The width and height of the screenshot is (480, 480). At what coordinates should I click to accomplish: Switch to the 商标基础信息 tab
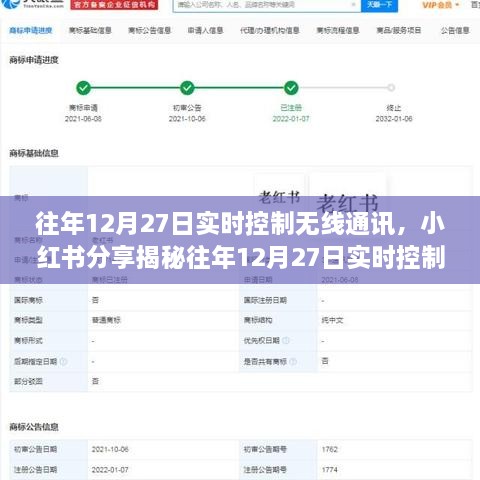(x=90, y=31)
